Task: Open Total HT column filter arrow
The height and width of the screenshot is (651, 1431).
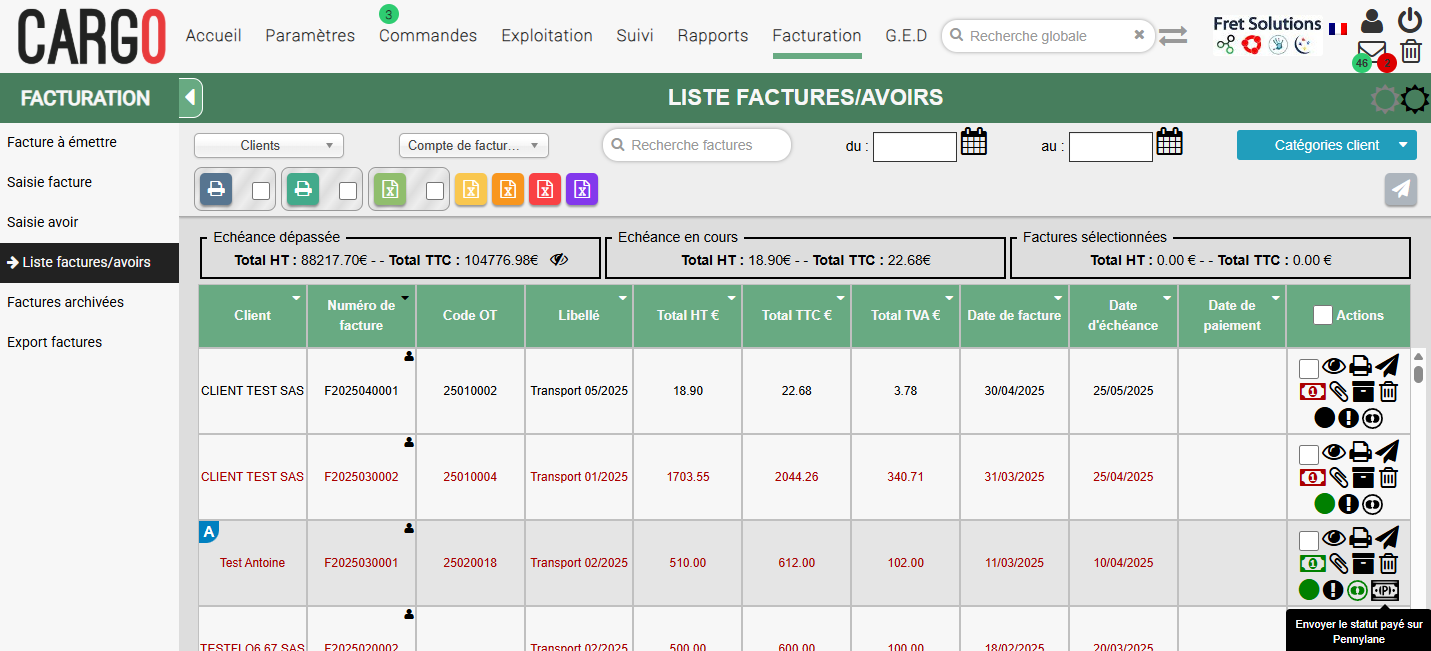Action: pyautogui.click(x=731, y=298)
